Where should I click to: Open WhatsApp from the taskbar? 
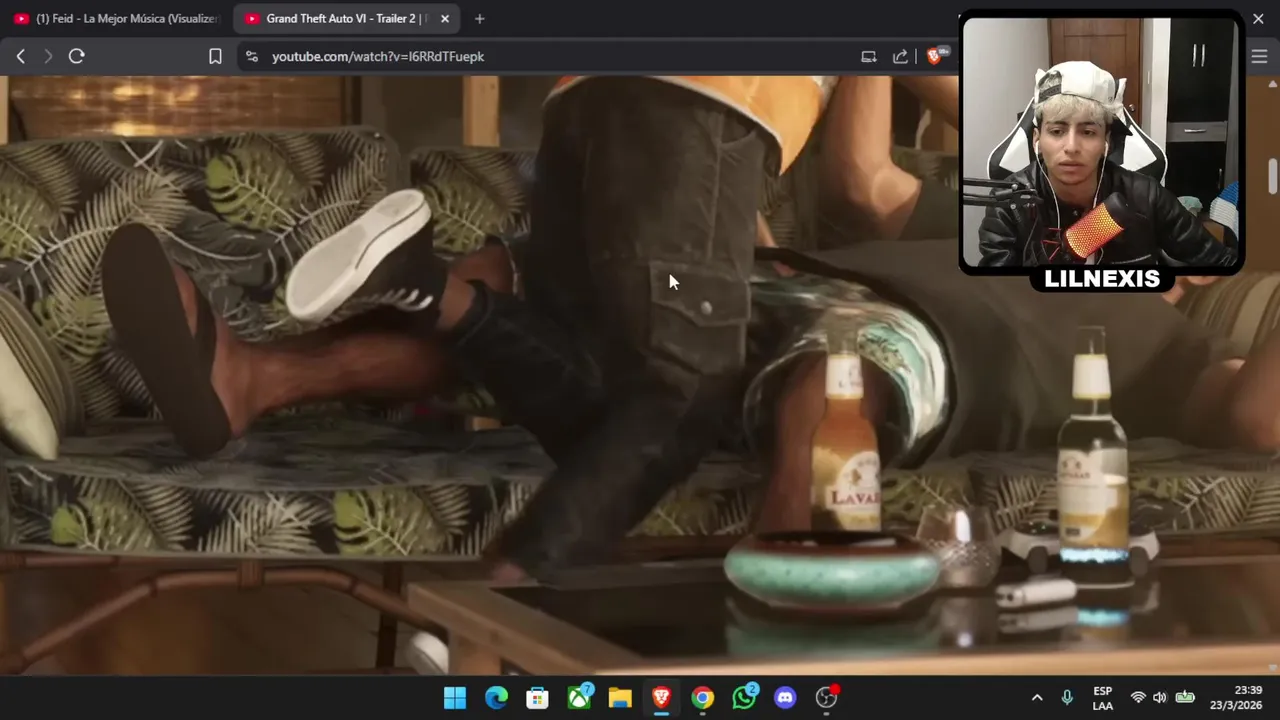click(x=744, y=698)
